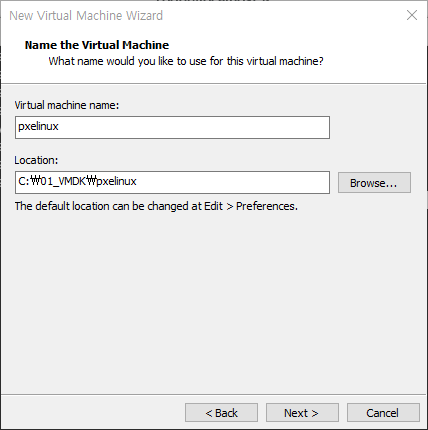Screen dimensions: 428x430
Task: Click the 'What name would you like' subtitle
Action: [x=186, y=61]
